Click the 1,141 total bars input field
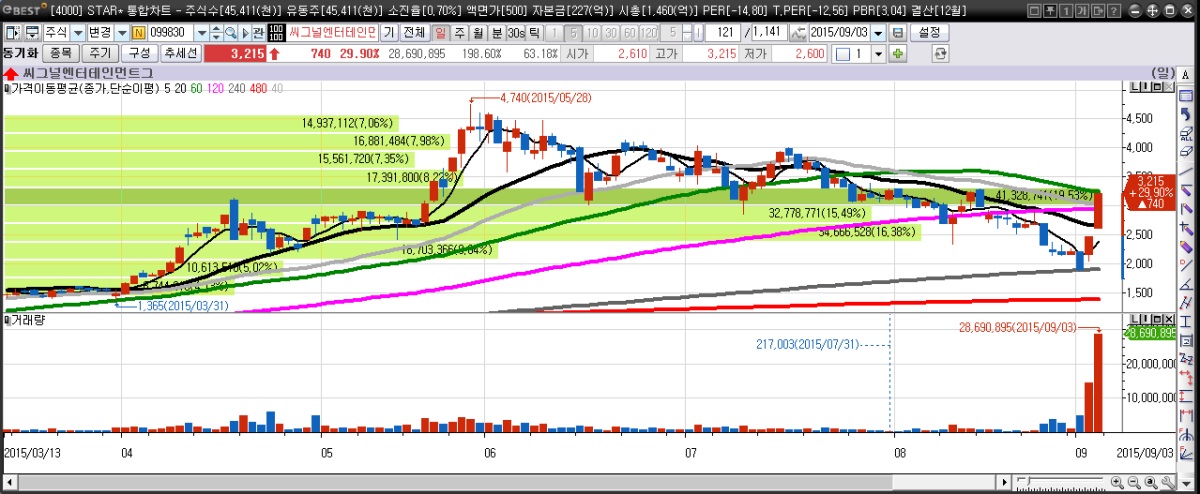The width and height of the screenshot is (1200, 494). [x=770, y=32]
